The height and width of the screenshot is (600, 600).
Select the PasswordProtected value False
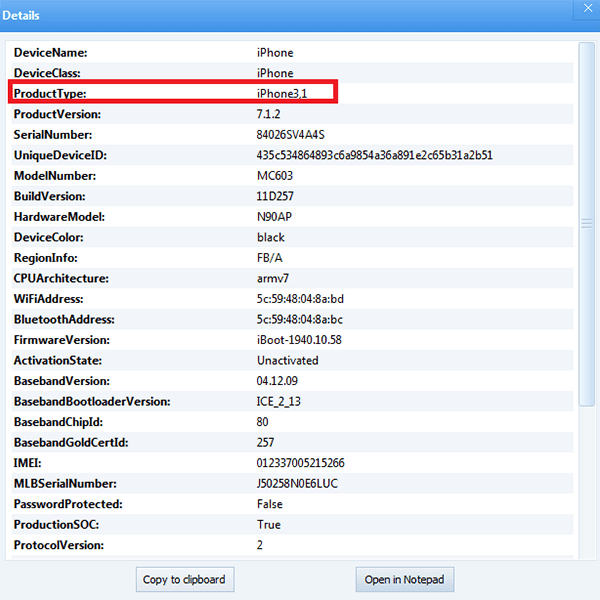[270, 504]
